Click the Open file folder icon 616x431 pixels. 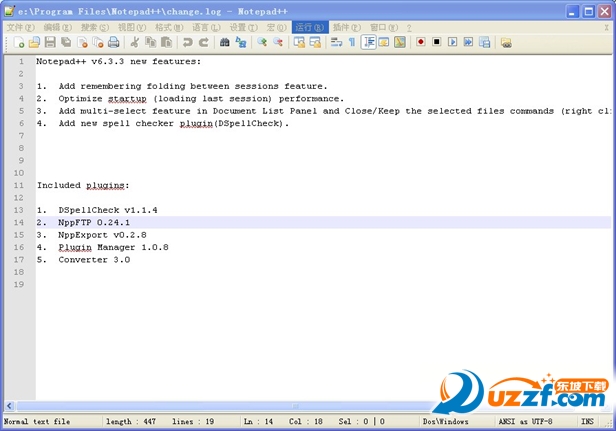click(x=34, y=42)
